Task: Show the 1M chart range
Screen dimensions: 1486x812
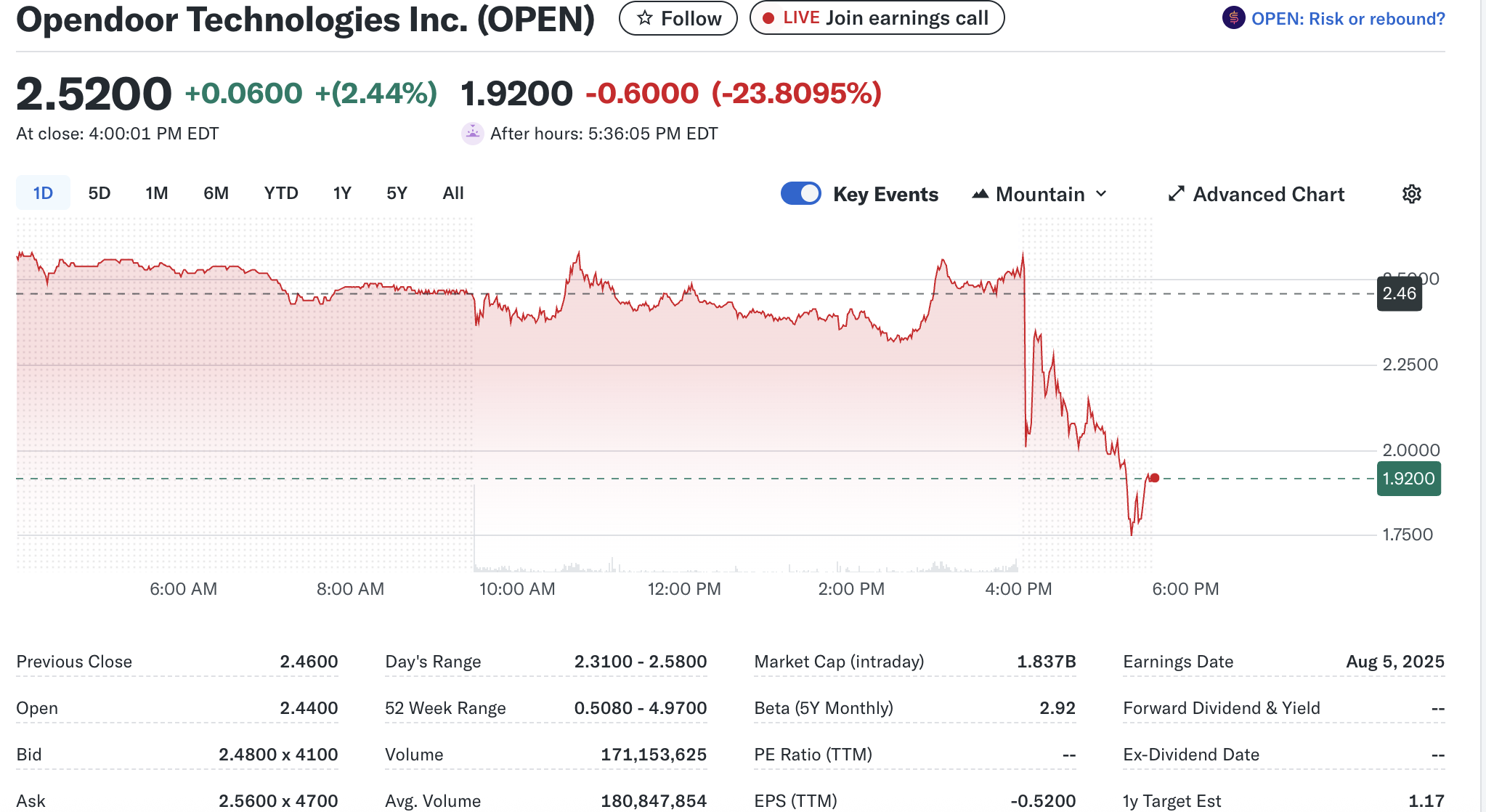Action: coord(156,193)
